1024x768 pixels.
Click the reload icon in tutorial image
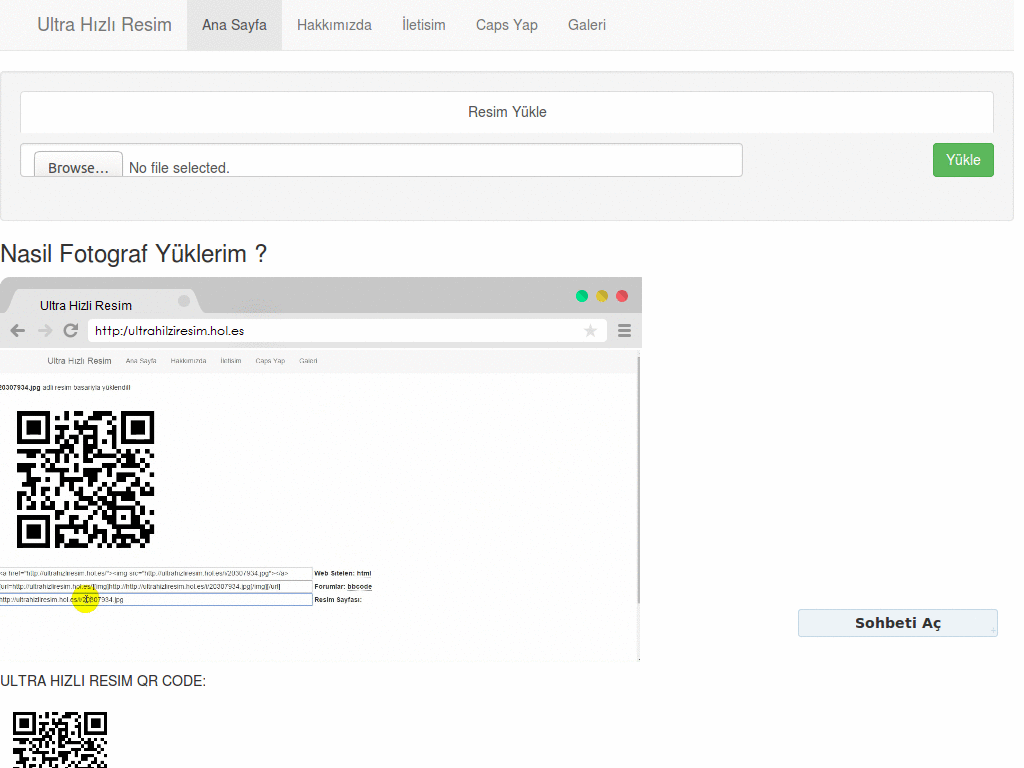click(x=71, y=330)
